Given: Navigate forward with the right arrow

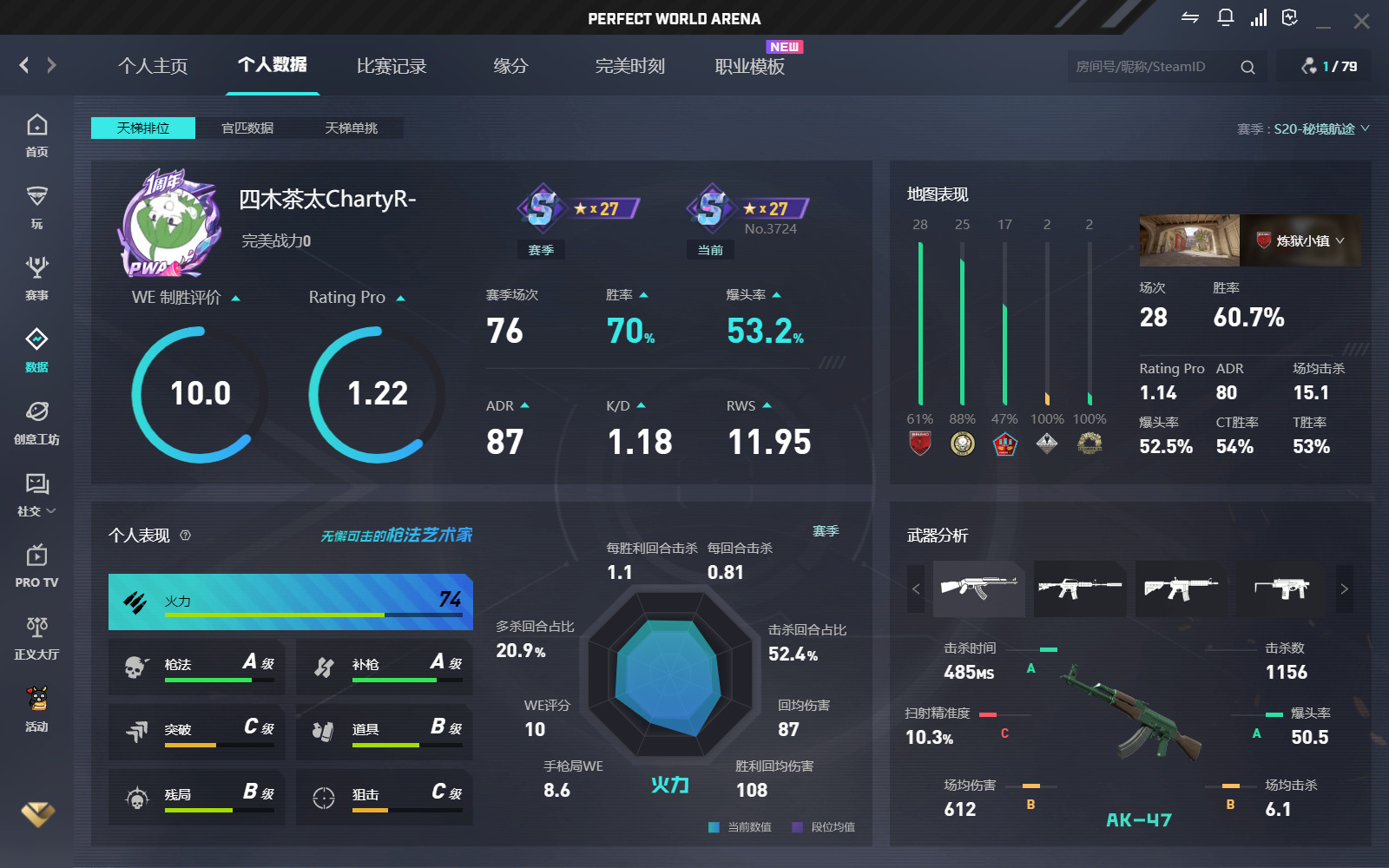Looking at the screenshot, I should [x=52, y=65].
